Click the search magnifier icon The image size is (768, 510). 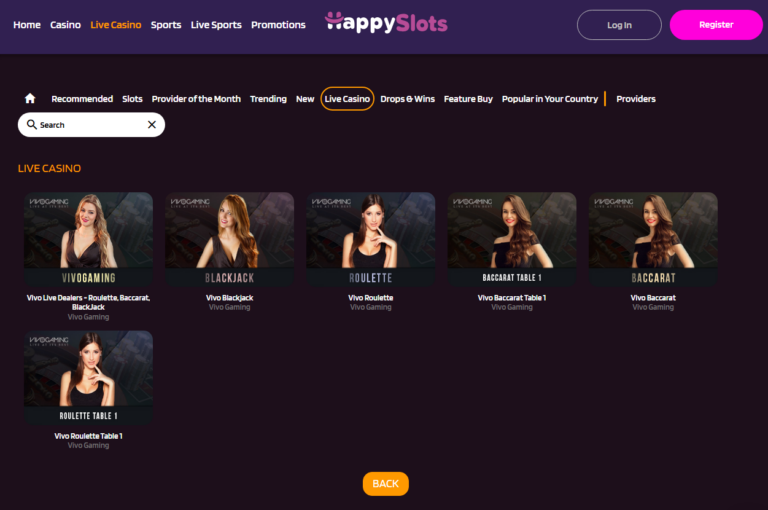32,124
